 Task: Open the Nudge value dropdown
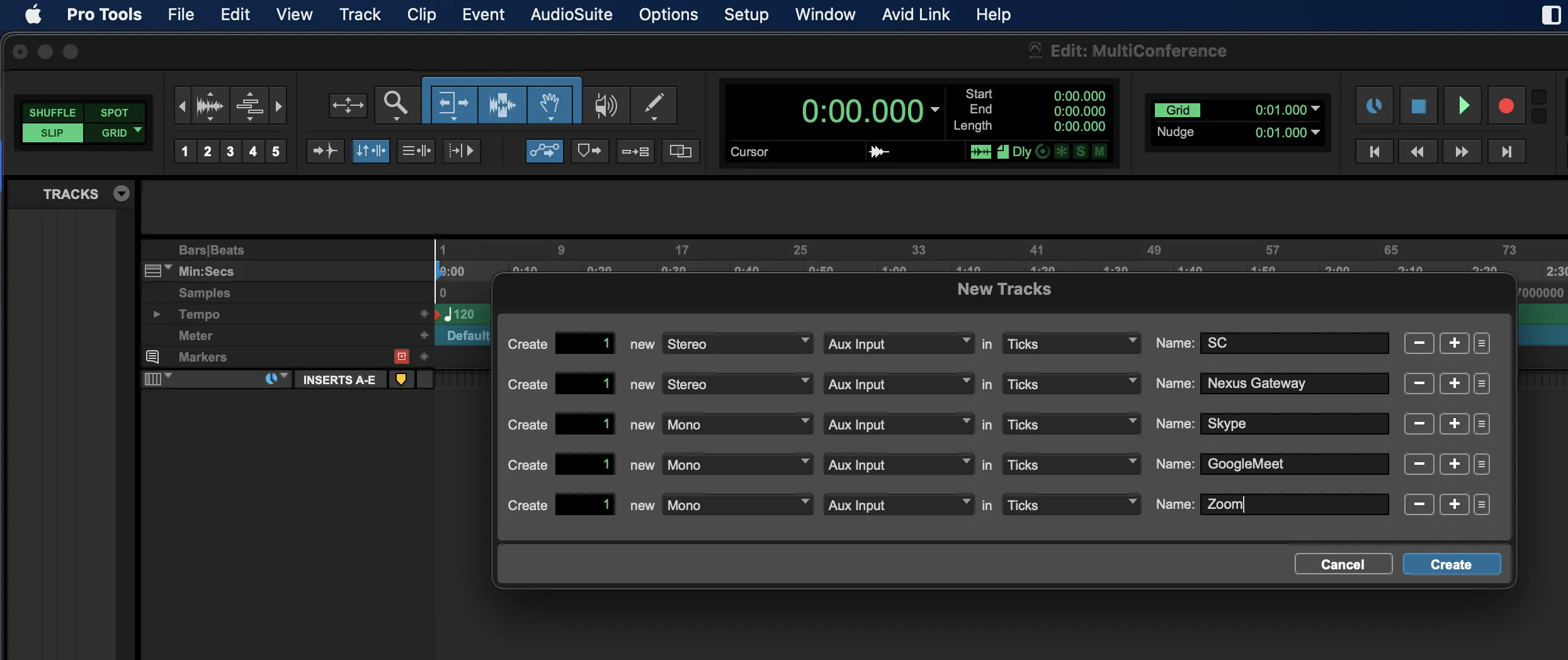tap(1315, 132)
